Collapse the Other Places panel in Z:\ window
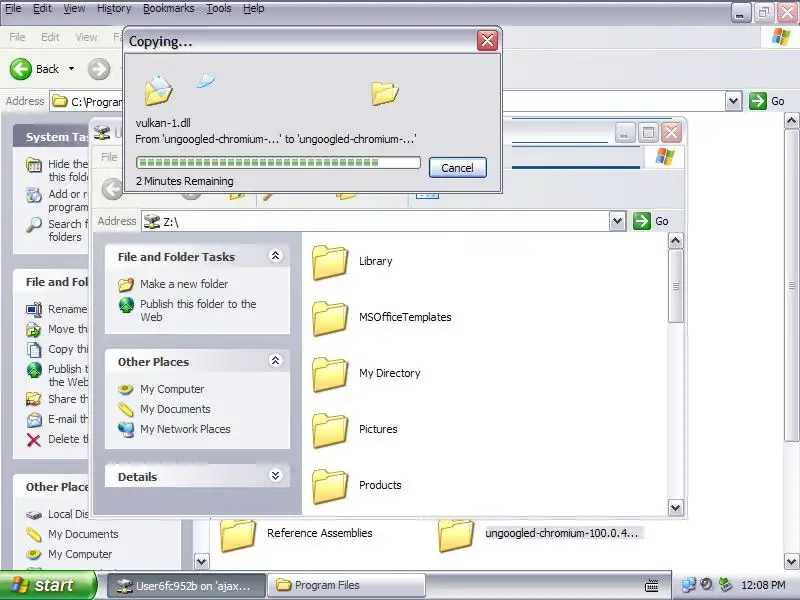The height and width of the screenshot is (600, 800). click(x=276, y=361)
